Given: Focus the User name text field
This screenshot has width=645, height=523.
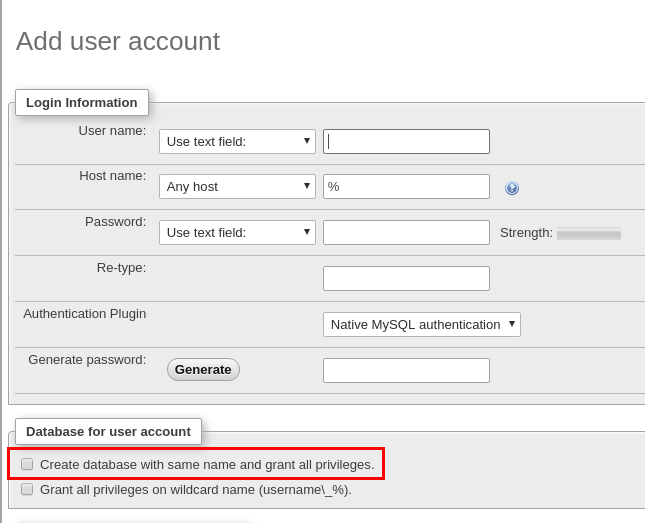Looking at the screenshot, I should (406, 141).
